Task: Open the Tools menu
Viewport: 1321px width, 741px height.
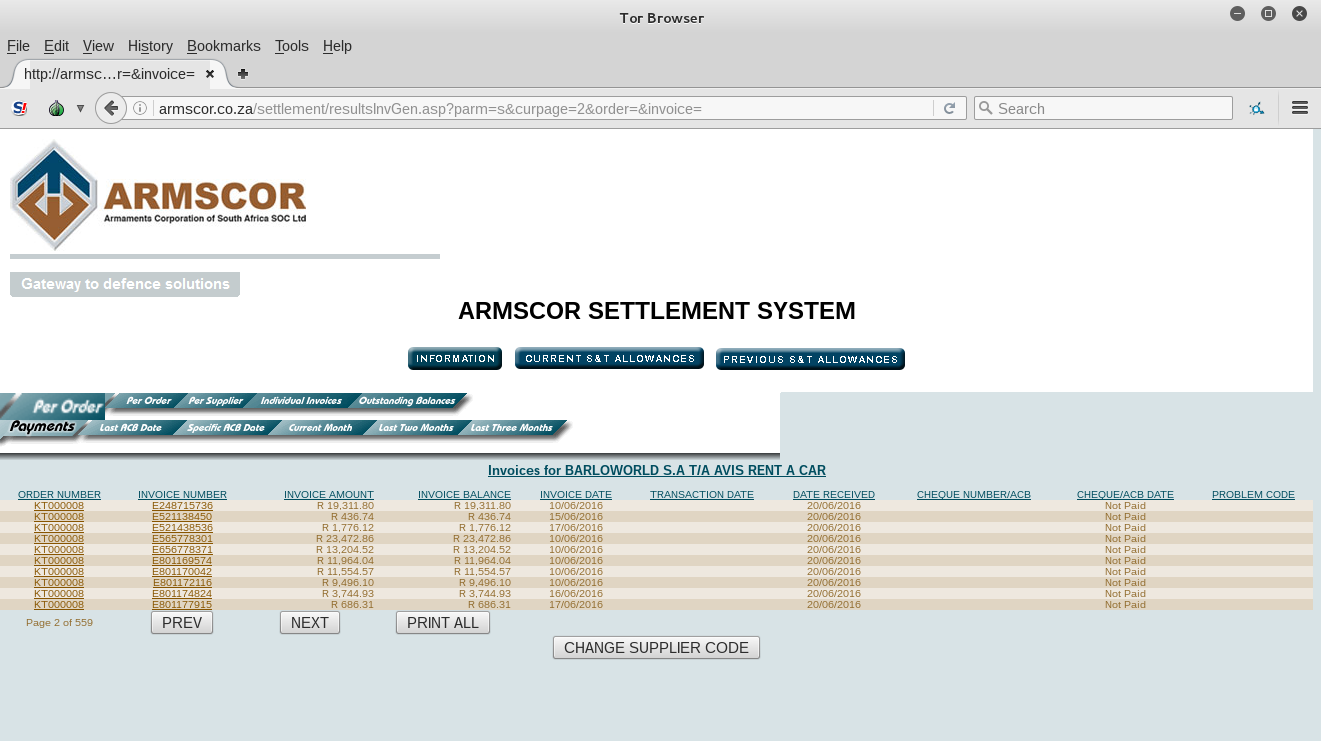Action: click(x=292, y=46)
